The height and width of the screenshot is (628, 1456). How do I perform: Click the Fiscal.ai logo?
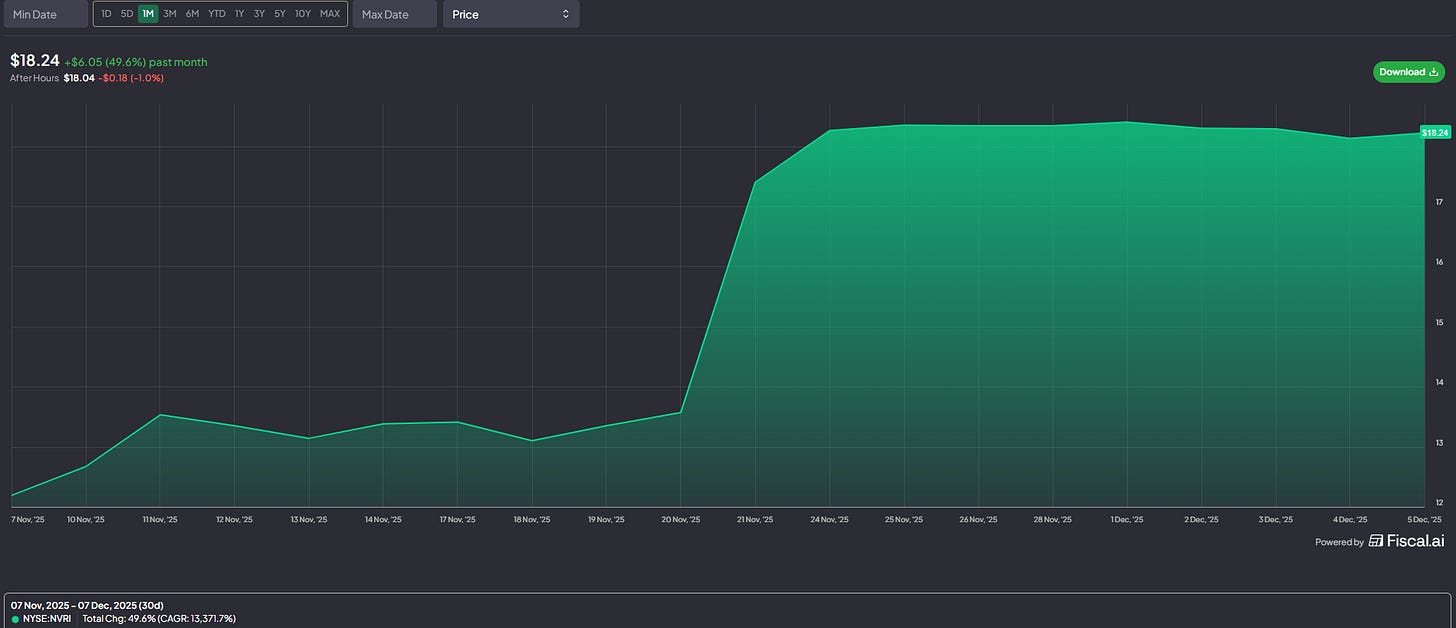pyautogui.click(x=1406, y=541)
